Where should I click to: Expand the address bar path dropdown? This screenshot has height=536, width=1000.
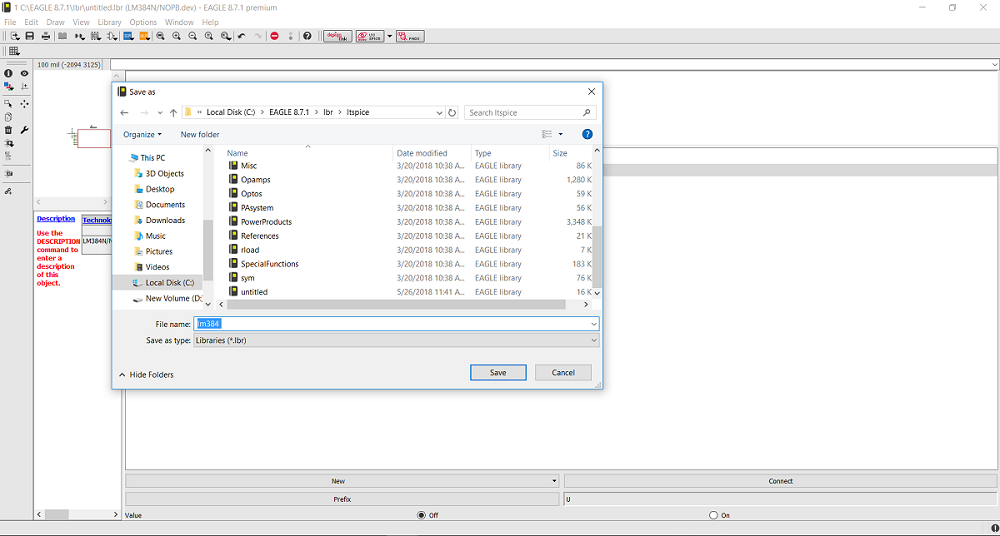coord(439,112)
